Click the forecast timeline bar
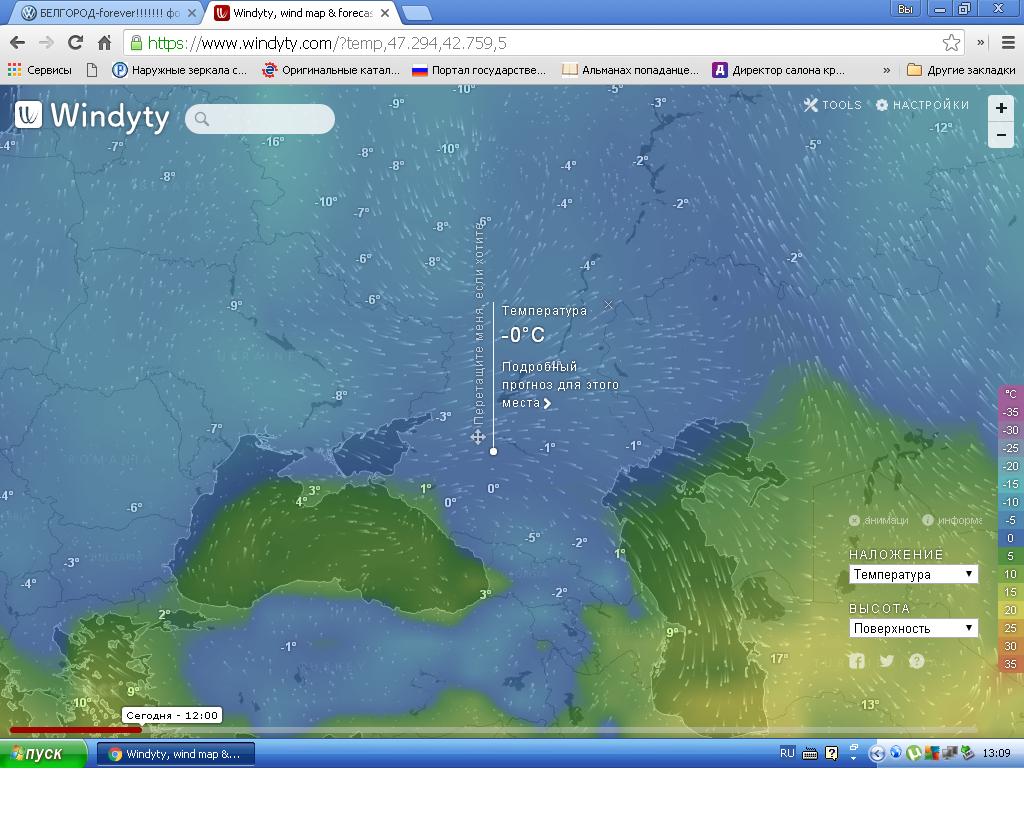 (500, 730)
